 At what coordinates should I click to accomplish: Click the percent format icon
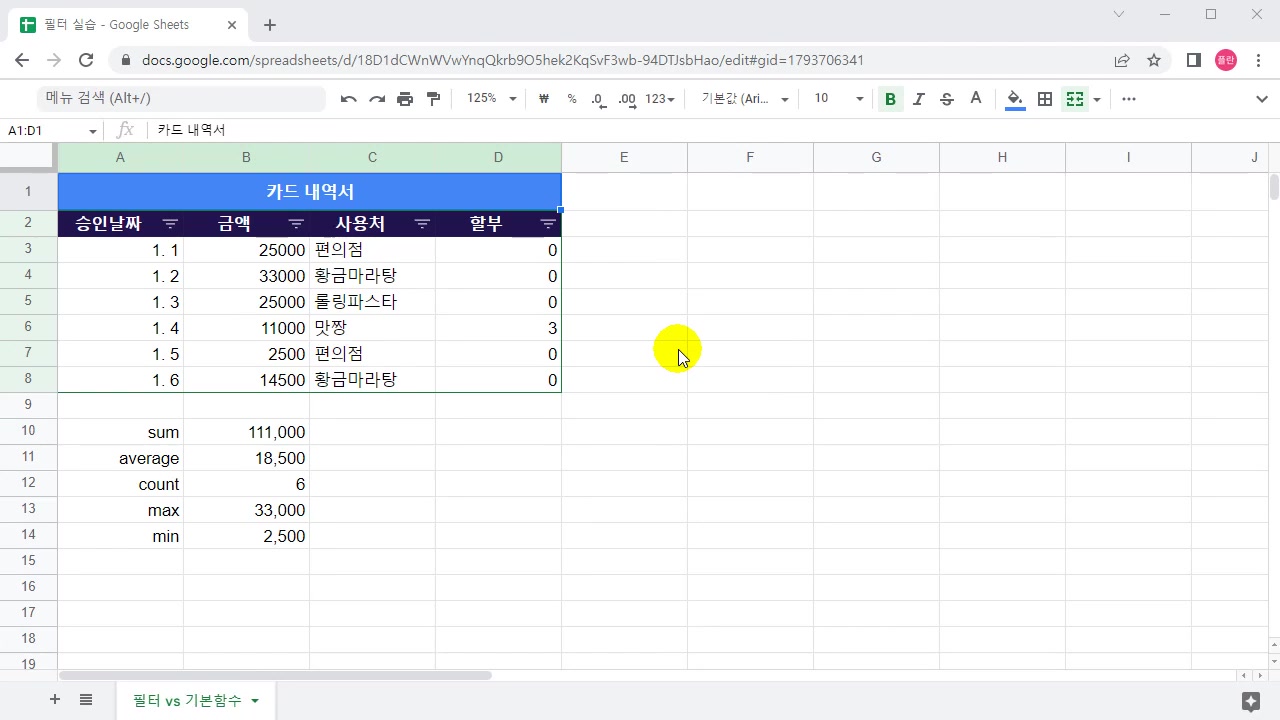(572, 99)
